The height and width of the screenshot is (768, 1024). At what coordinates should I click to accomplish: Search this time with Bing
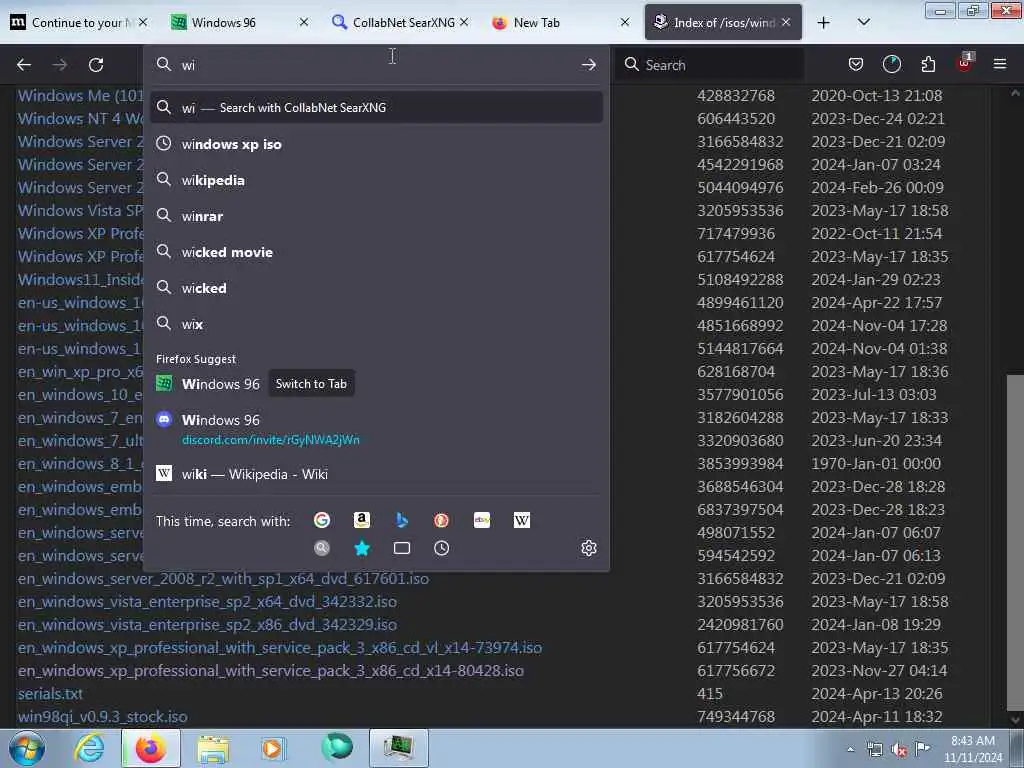(x=402, y=520)
